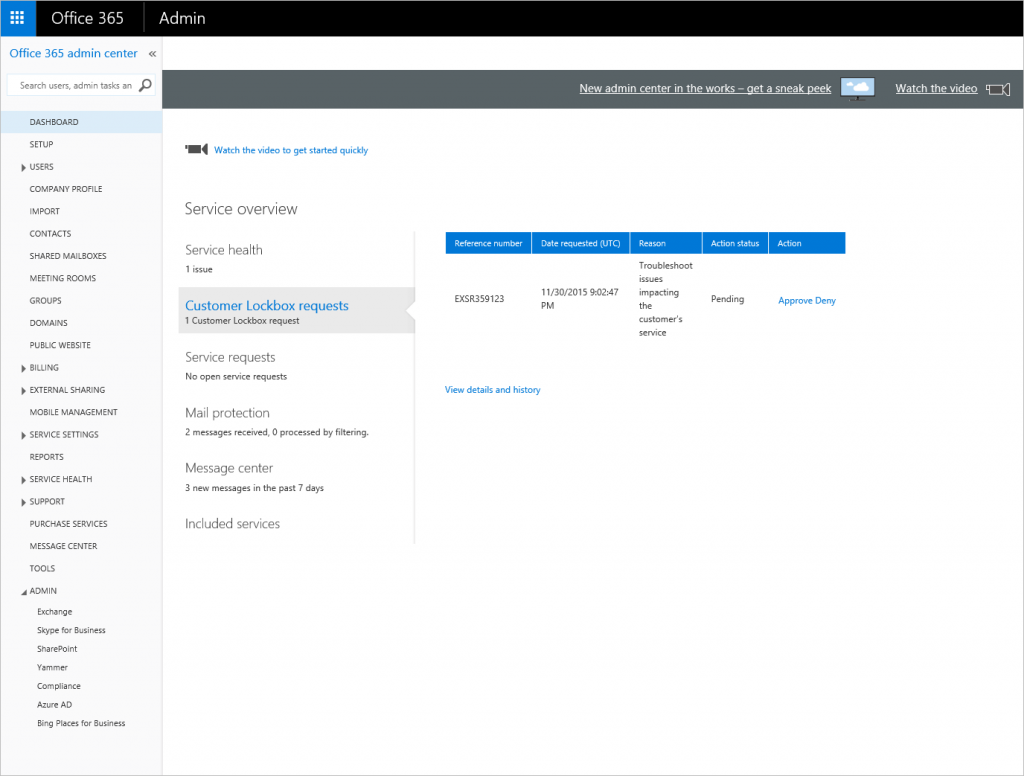Collapse the admin center navigation pane
The image size is (1024, 776).
click(152, 54)
